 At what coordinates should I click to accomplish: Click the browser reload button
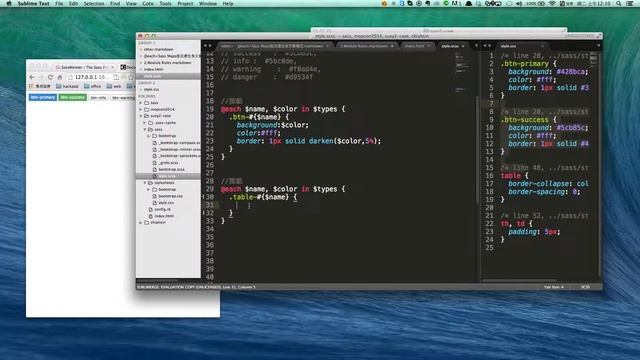coord(51,77)
